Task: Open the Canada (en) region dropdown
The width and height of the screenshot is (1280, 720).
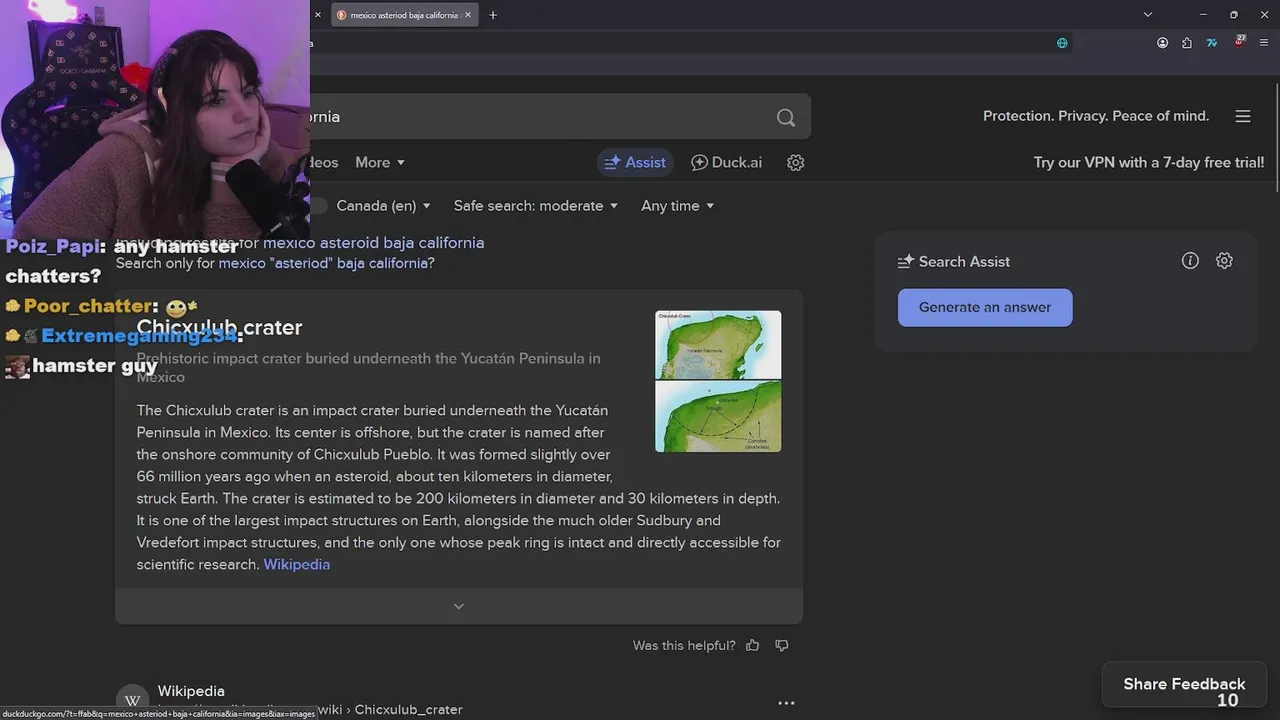Action: [x=383, y=205]
